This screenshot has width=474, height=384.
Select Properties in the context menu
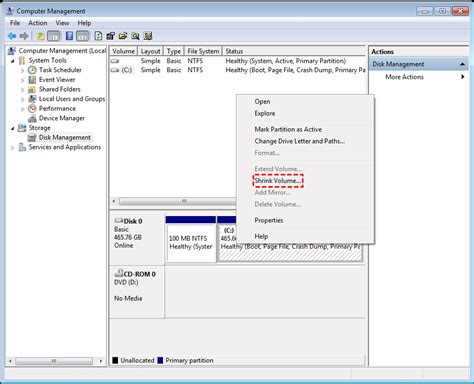(x=269, y=220)
